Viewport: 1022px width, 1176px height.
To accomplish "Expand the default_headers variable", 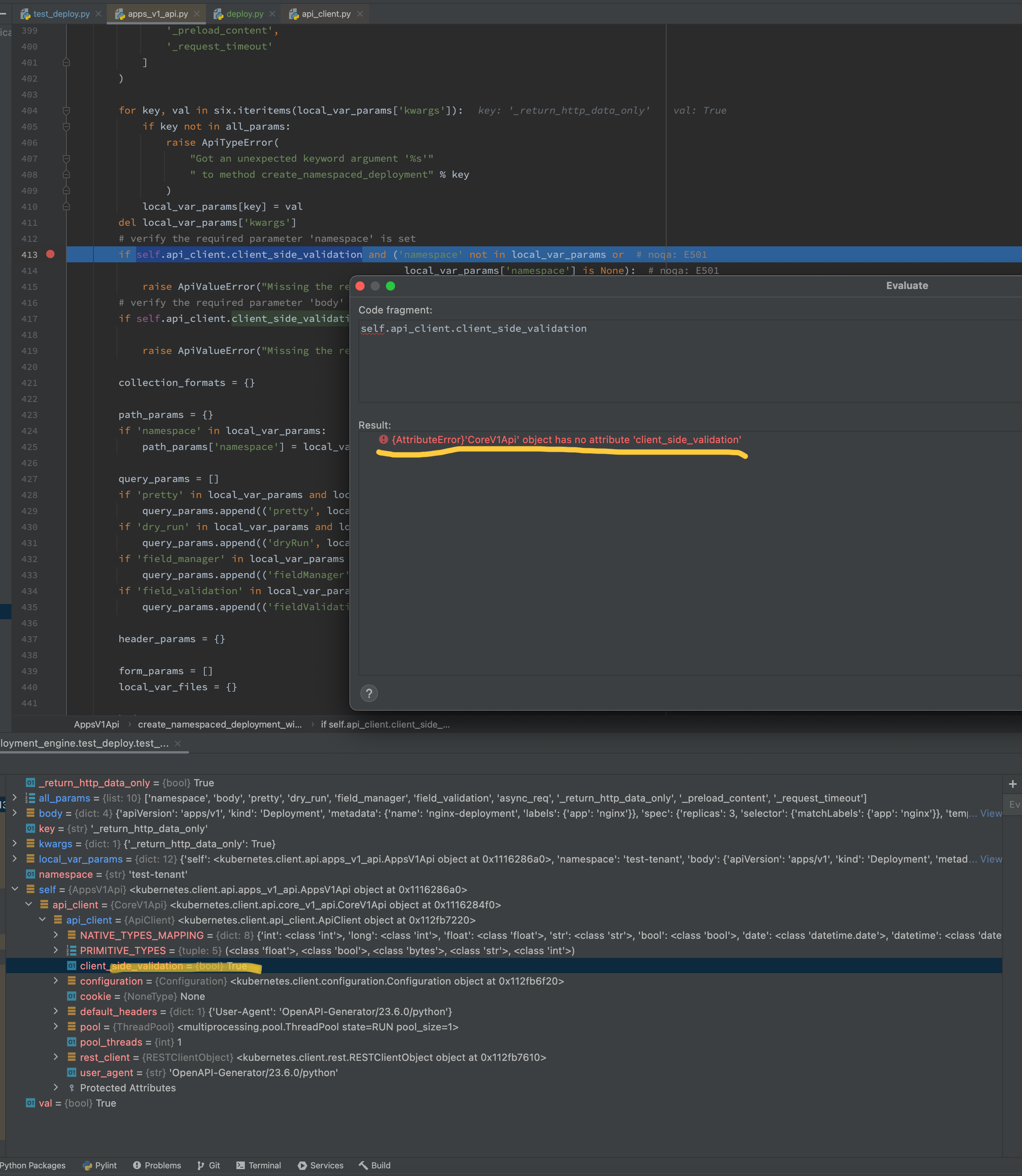I will click(56, 1011).
